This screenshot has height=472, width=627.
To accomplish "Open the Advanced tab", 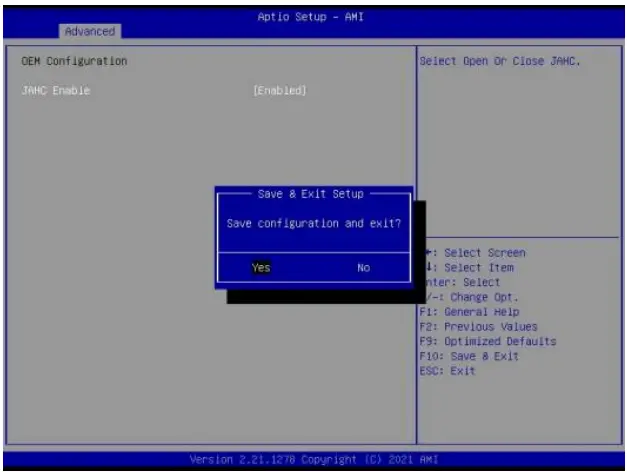I will (x=90, y=31).
